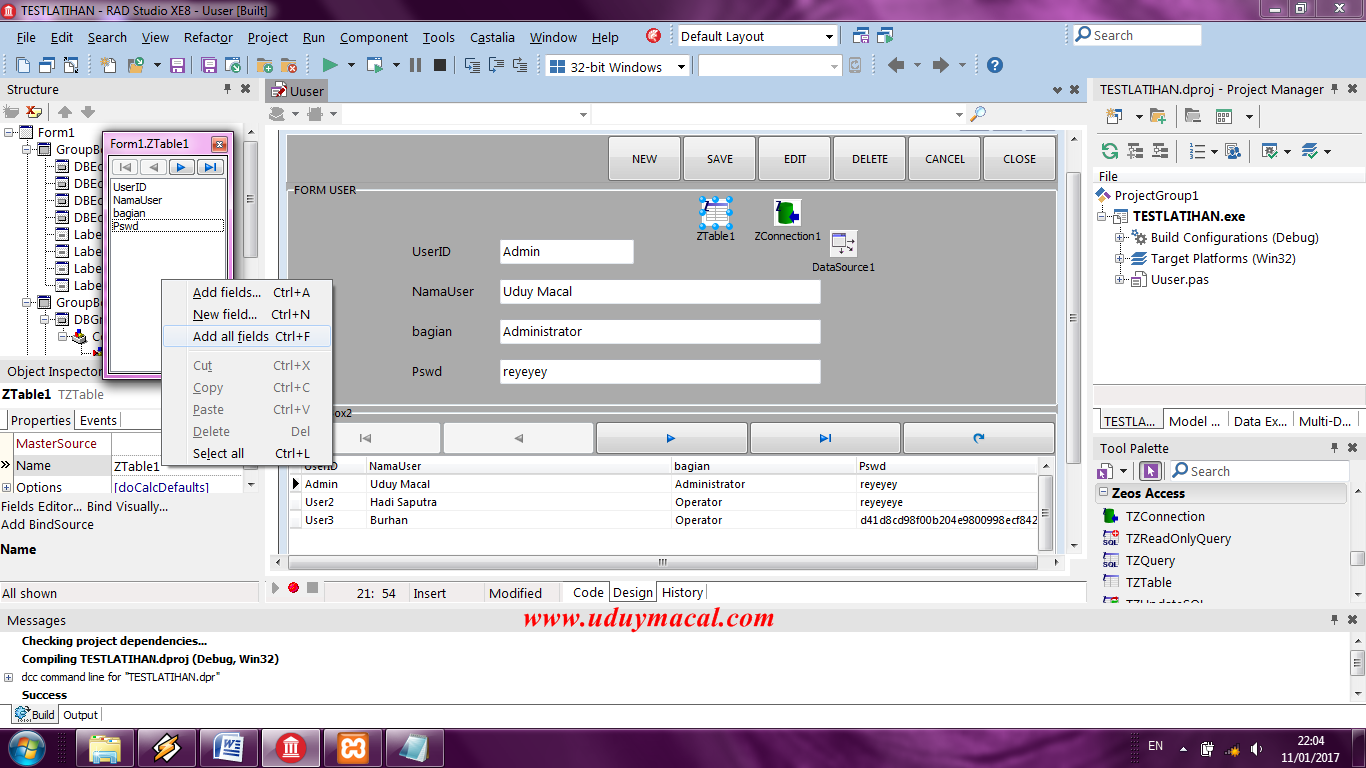The image size is (1366, 768).
Task: Open the Refactor menu
Action: point(208,37)
